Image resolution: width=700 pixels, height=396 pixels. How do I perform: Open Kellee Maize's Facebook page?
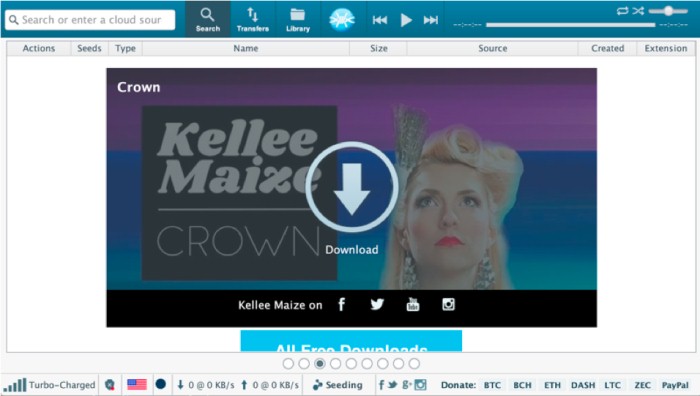(x=342, y=304)
